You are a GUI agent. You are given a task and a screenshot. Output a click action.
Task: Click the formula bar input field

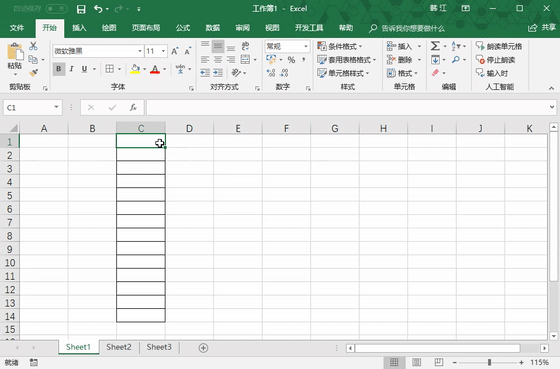pyautogui.click(x=348, y=107)
